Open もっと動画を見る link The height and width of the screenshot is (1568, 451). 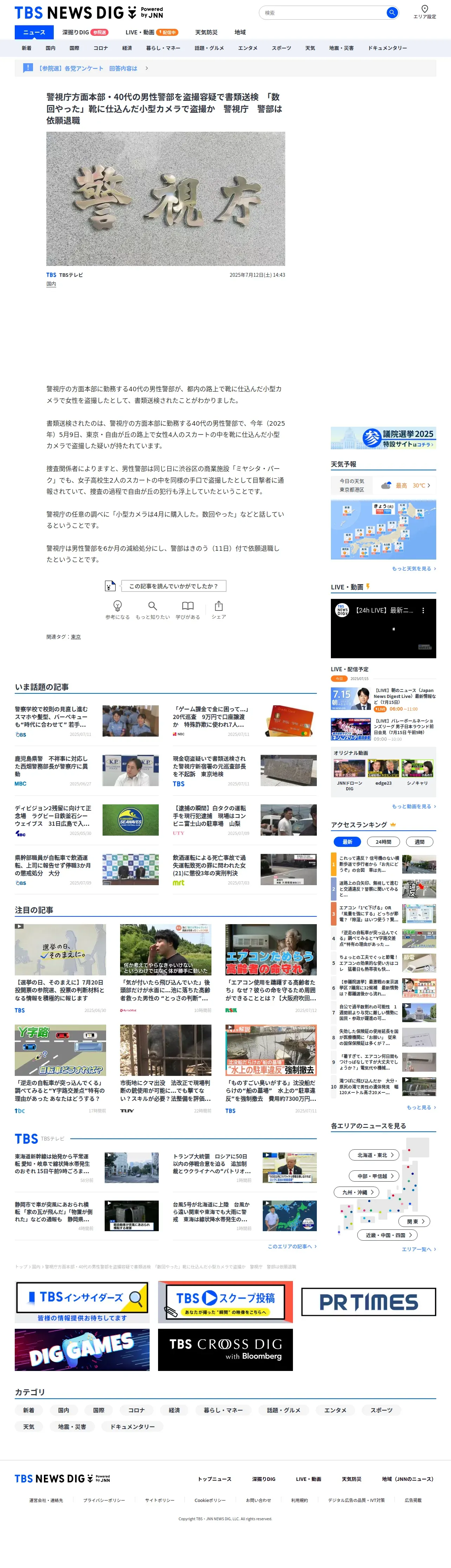414,806
